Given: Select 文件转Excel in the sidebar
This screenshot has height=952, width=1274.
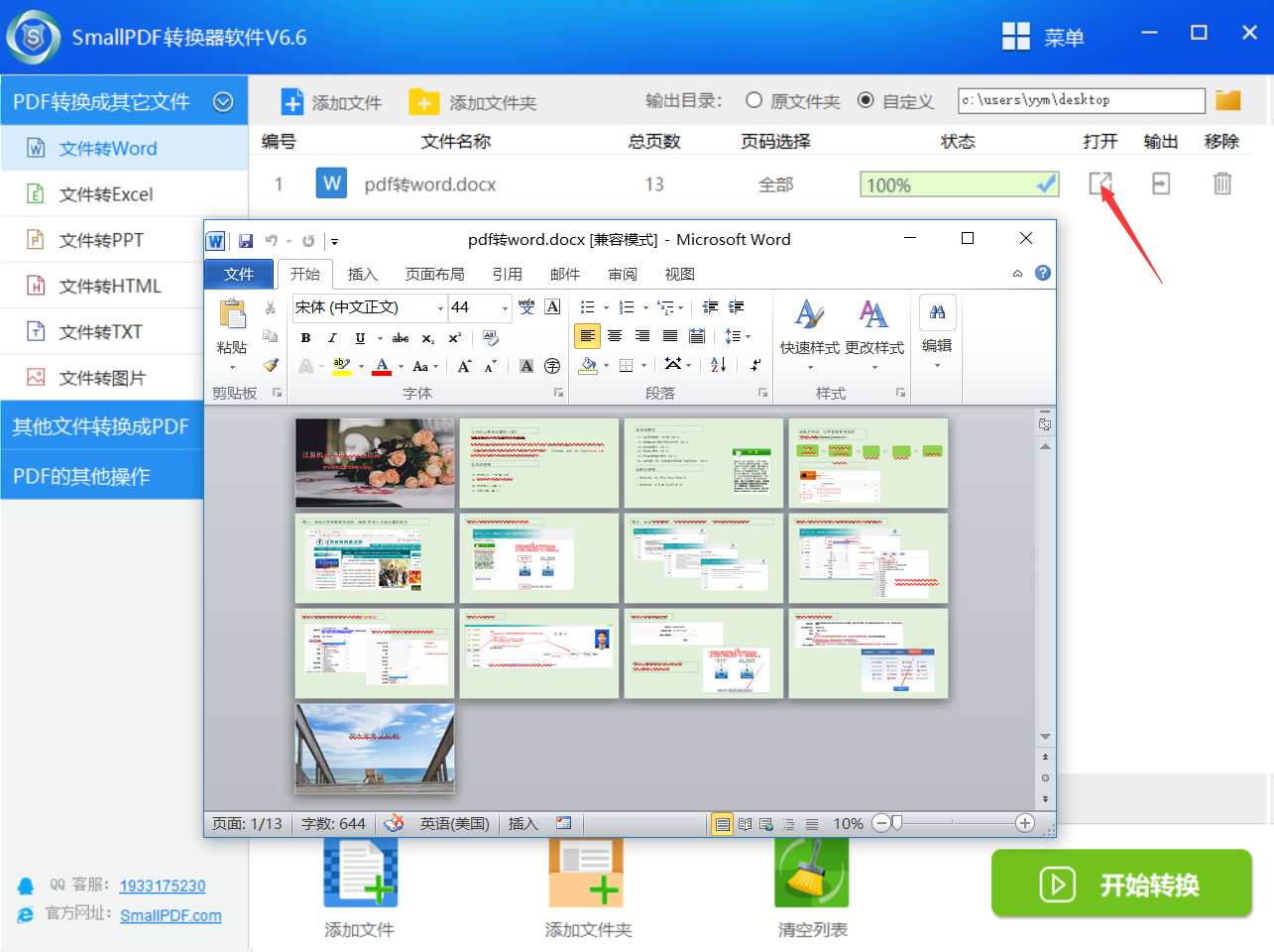Looking at the screenshot, I should click(x=124, y=194).
